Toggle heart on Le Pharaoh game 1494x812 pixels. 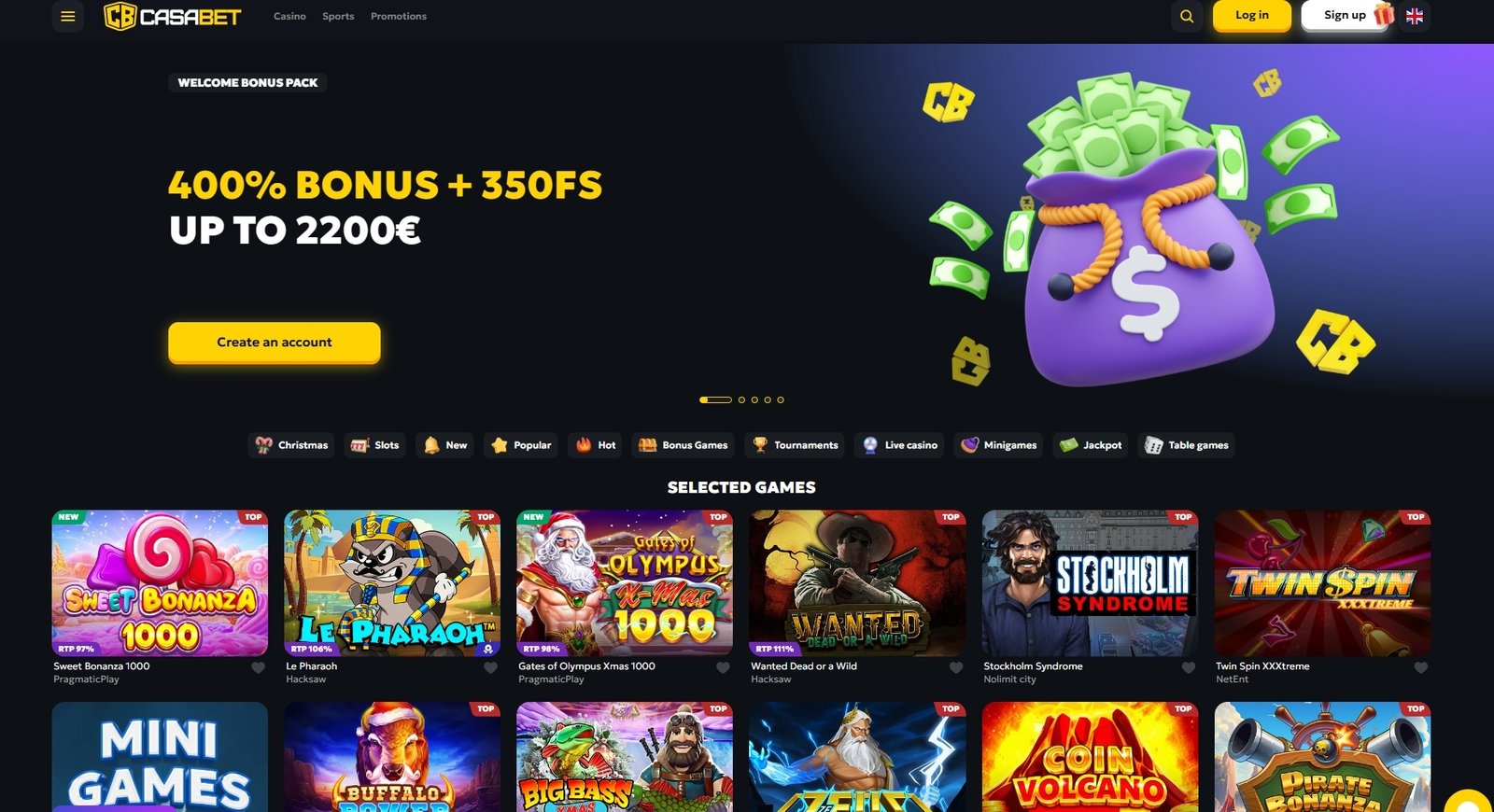491,667
